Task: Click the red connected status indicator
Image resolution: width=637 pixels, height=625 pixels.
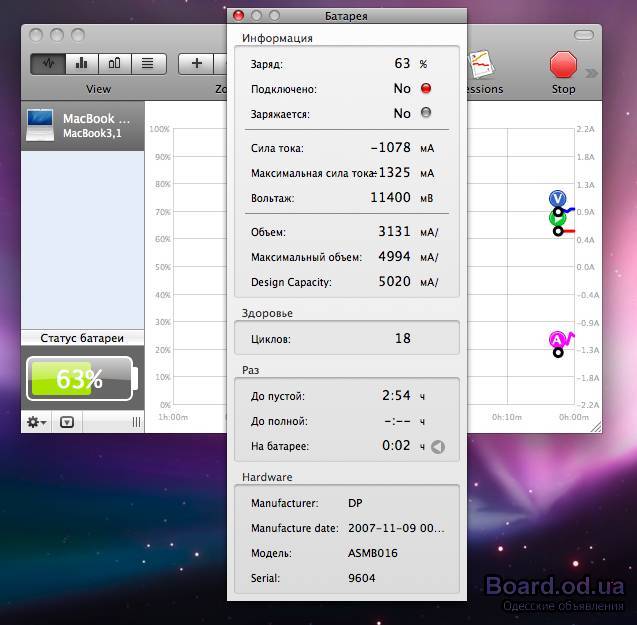Action: click(426, 89)
